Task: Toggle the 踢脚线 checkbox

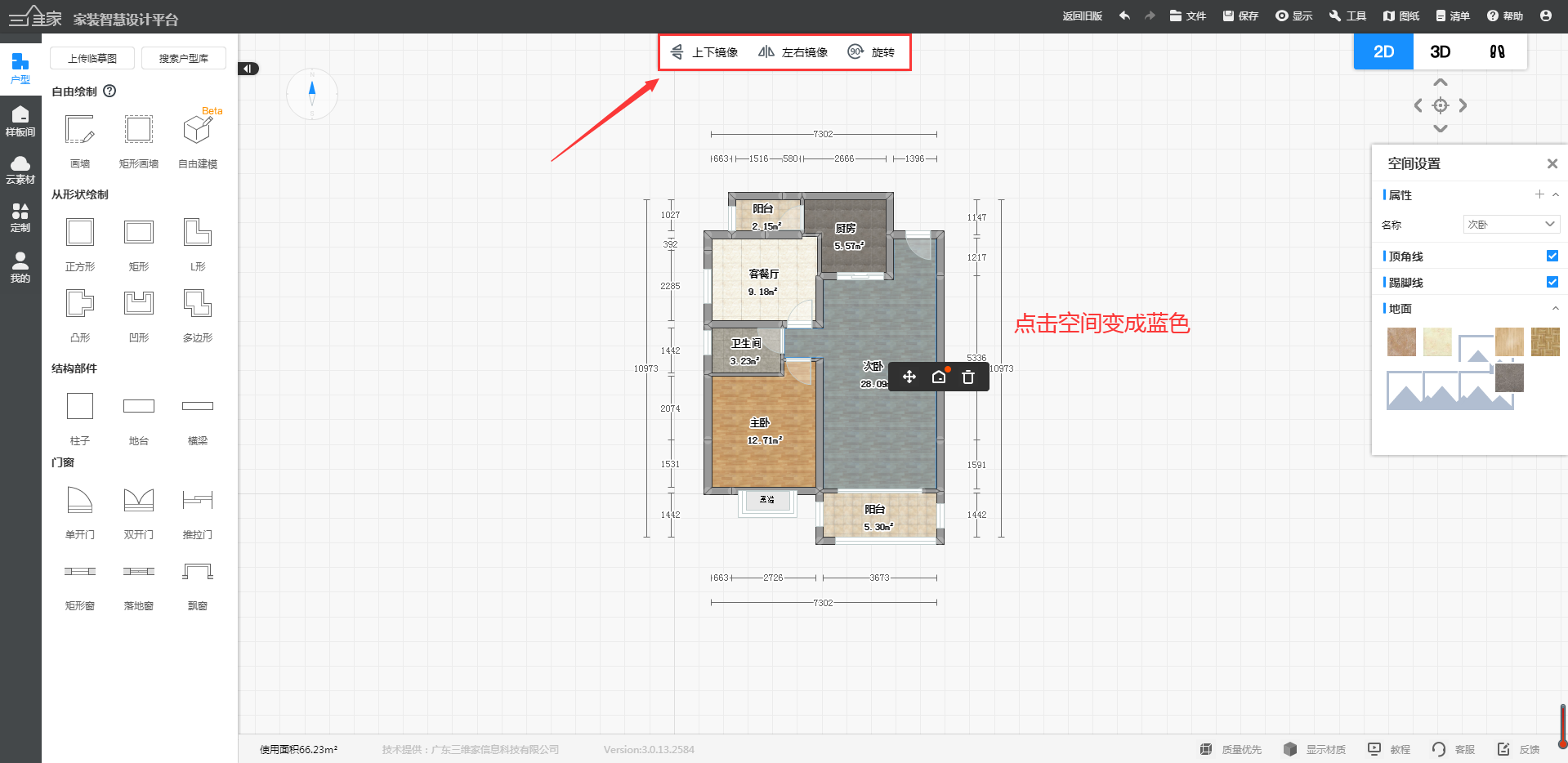Action: 1552,282
